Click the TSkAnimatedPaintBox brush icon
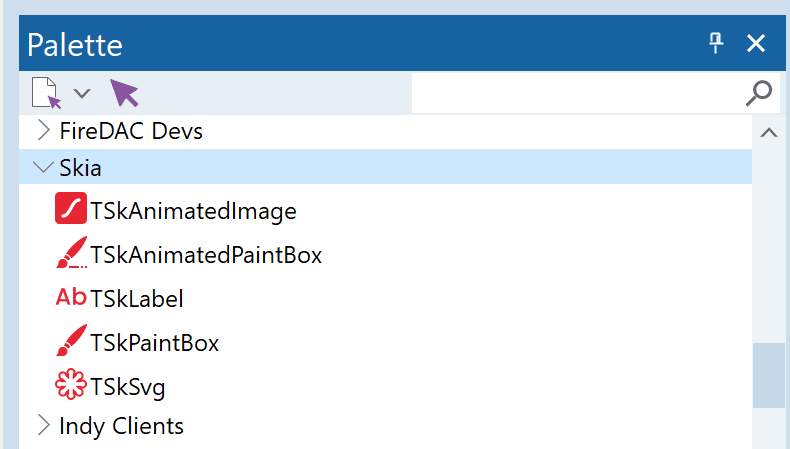 [x=71, y=252]
